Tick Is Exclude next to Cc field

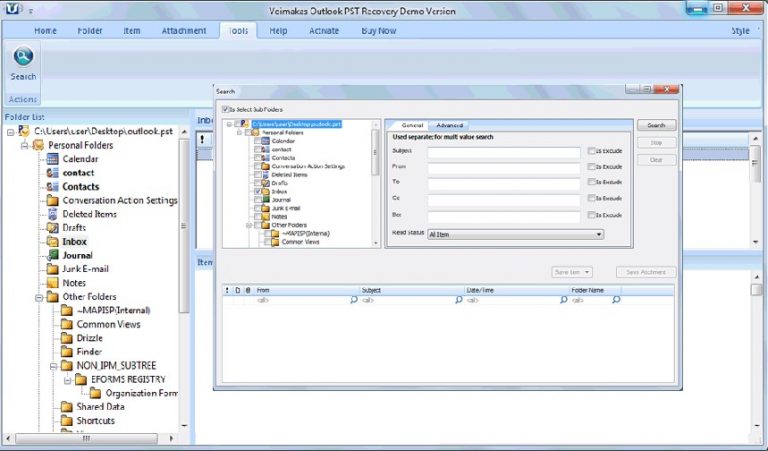coord(591,198)
